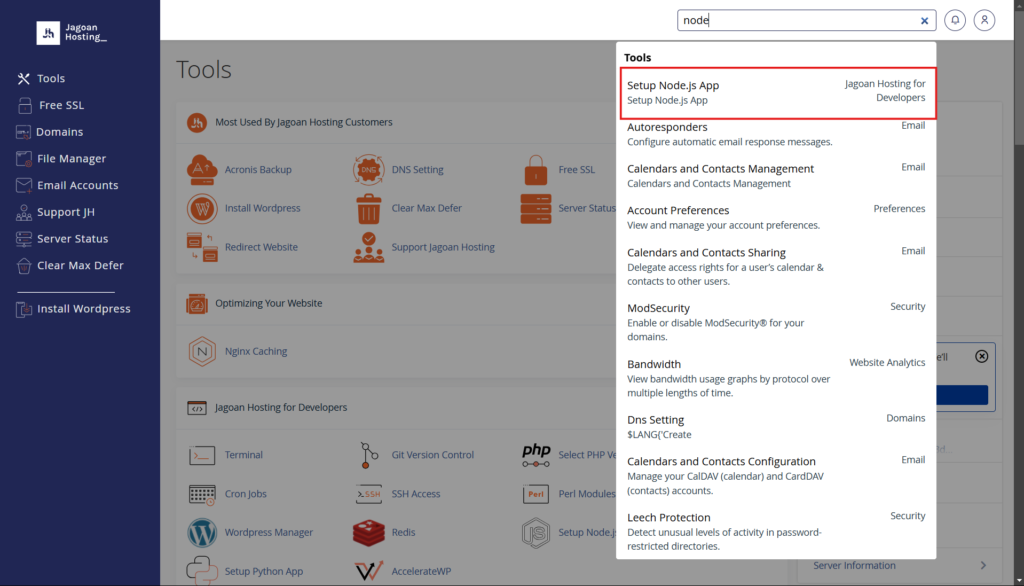Click the Terminal icon
The image size is (1024, 586).
[x=202, y=455]
